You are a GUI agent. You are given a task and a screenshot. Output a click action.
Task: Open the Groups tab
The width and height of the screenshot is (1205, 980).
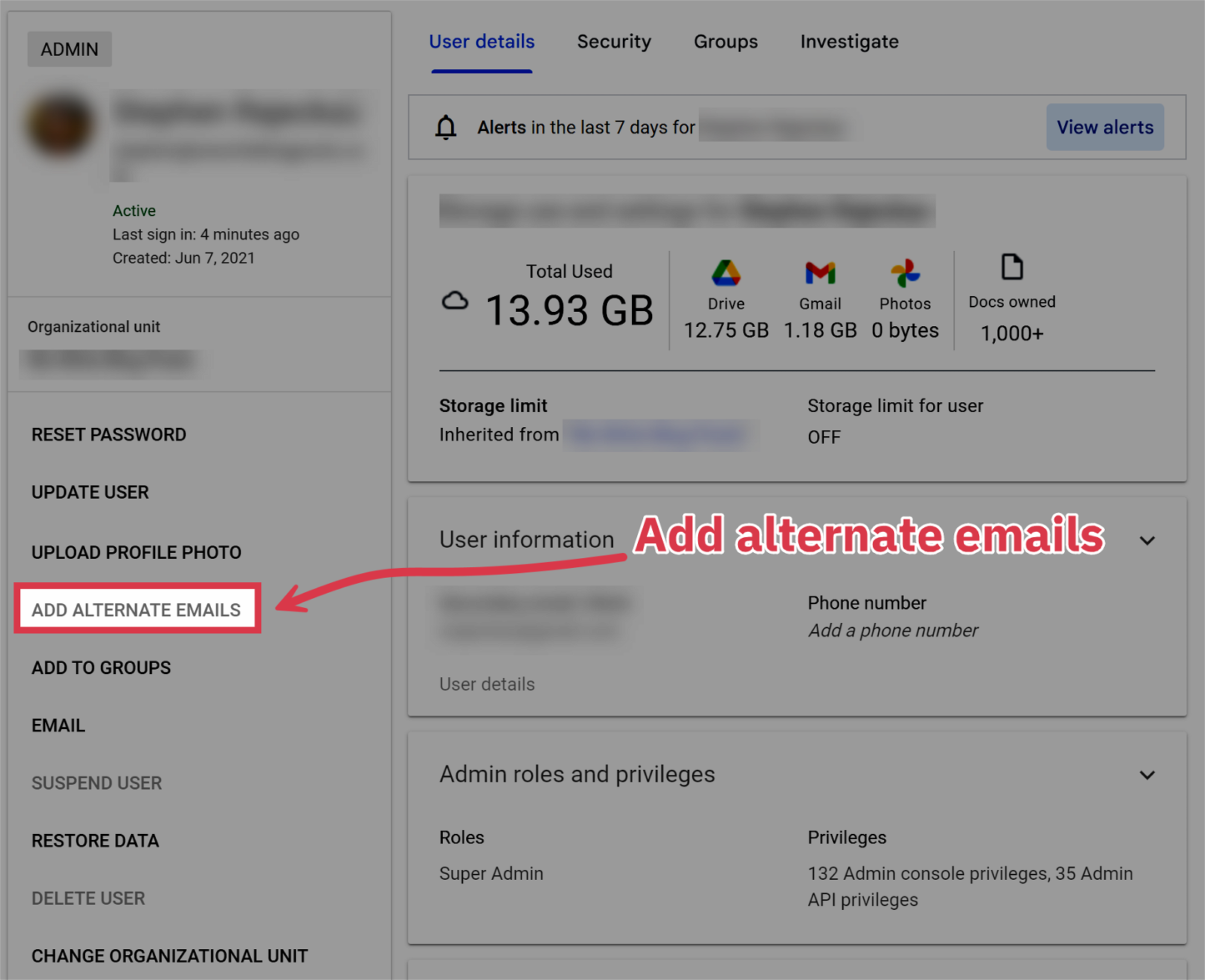click(725, 42)
